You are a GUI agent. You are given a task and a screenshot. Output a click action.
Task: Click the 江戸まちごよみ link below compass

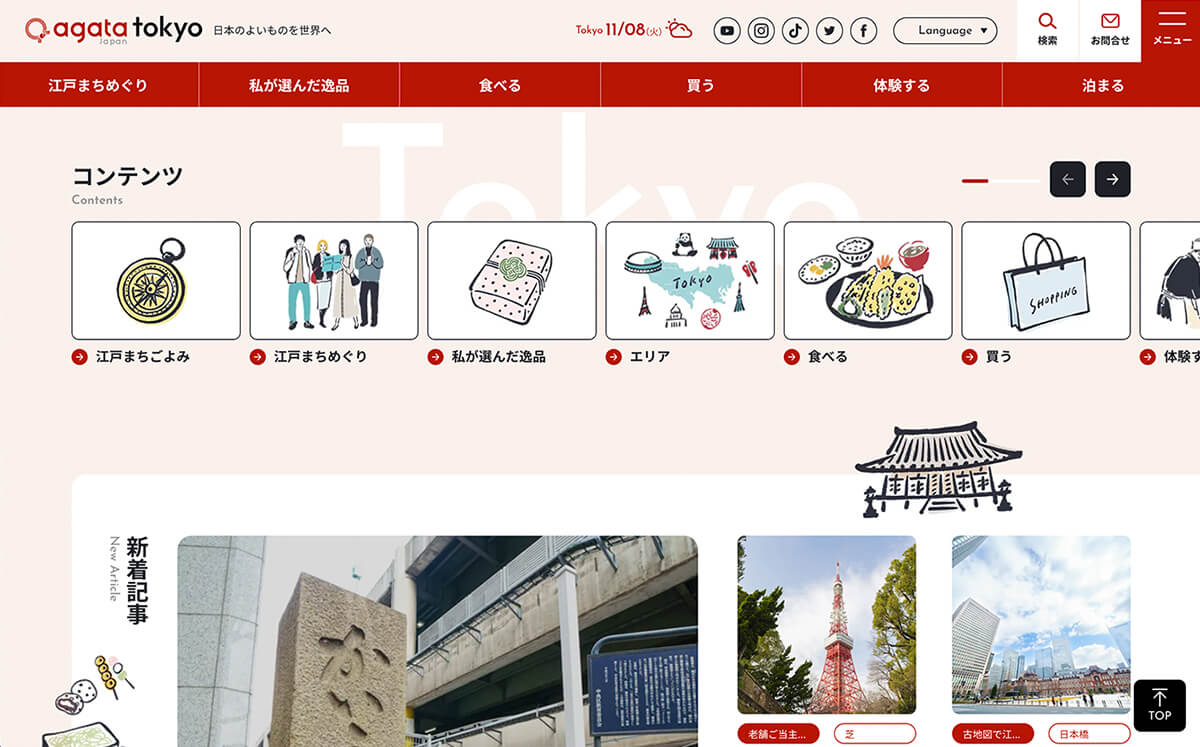142,357
